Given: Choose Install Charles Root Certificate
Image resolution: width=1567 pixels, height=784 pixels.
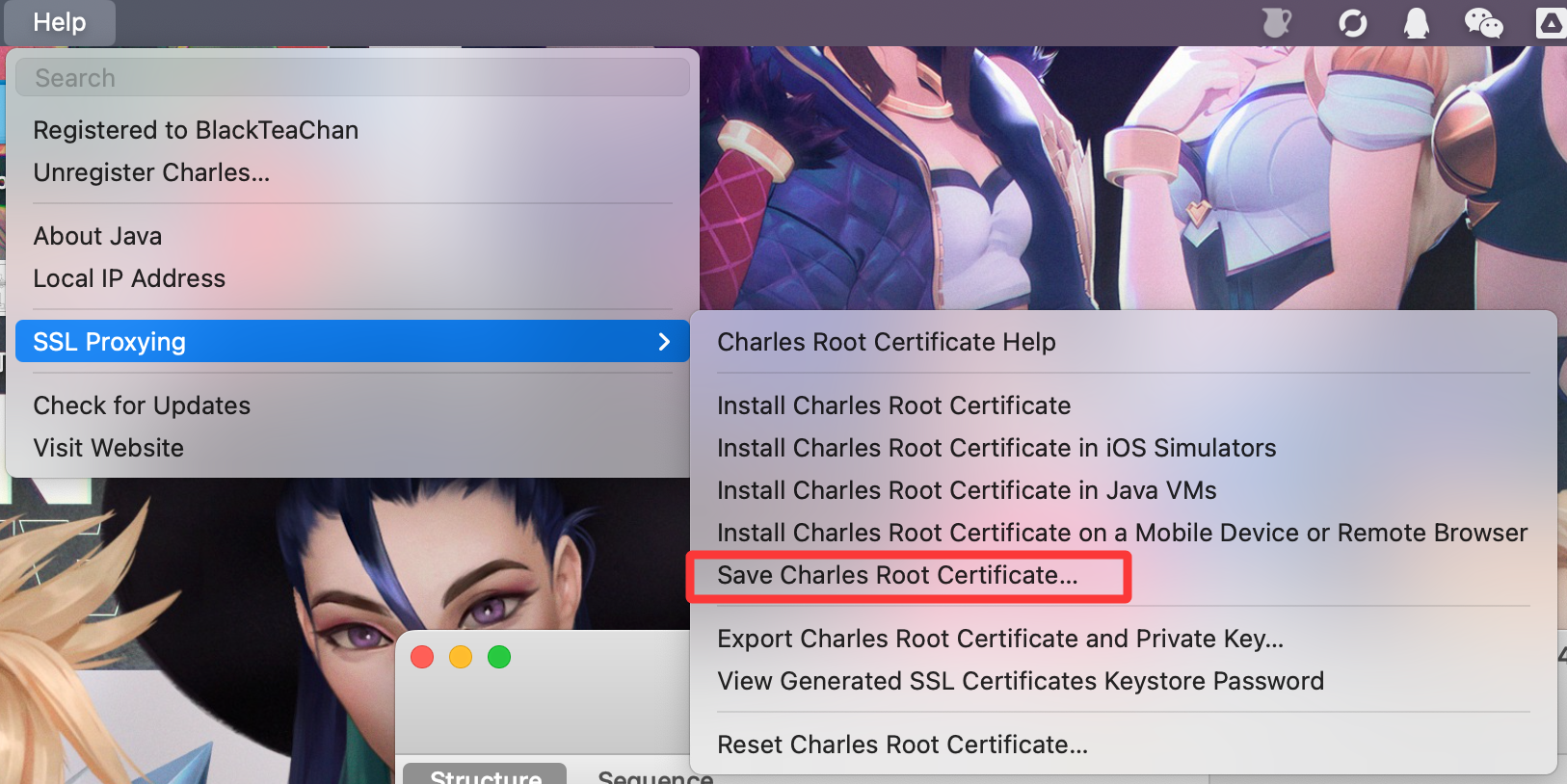Looking at the screenshot, I should (x=893, y=405).
